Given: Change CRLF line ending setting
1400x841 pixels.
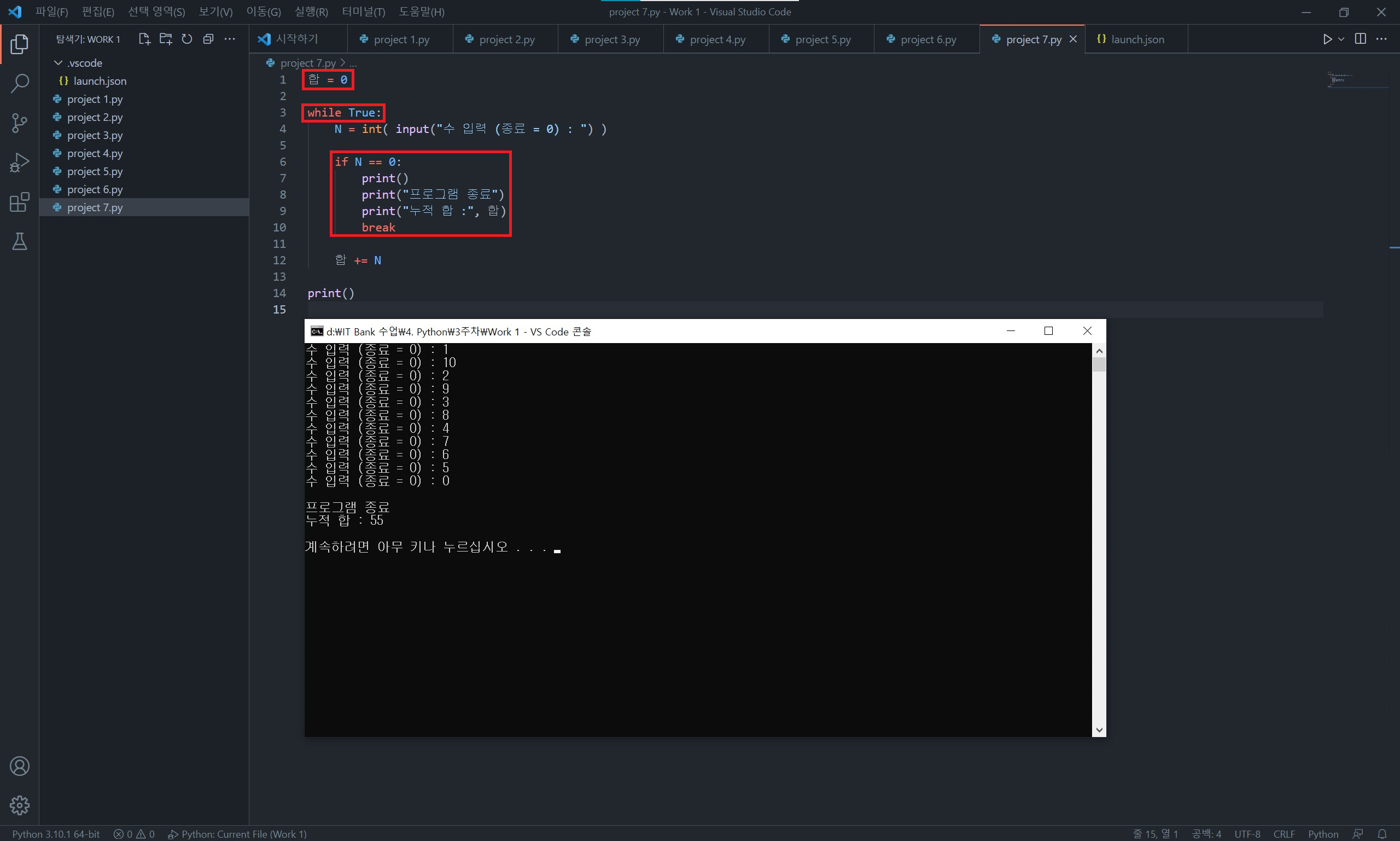Looking at the screenshot, I should (1284, 834).
